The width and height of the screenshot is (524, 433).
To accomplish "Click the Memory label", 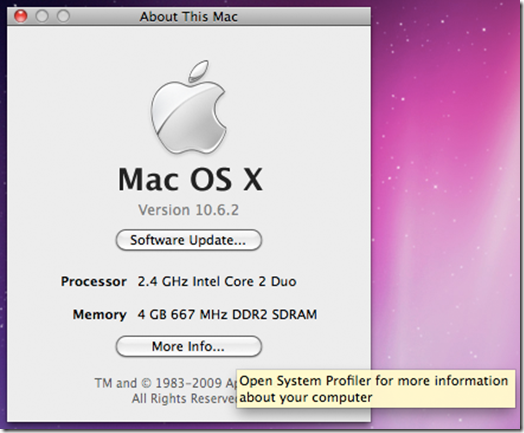I will pos(100,314).
